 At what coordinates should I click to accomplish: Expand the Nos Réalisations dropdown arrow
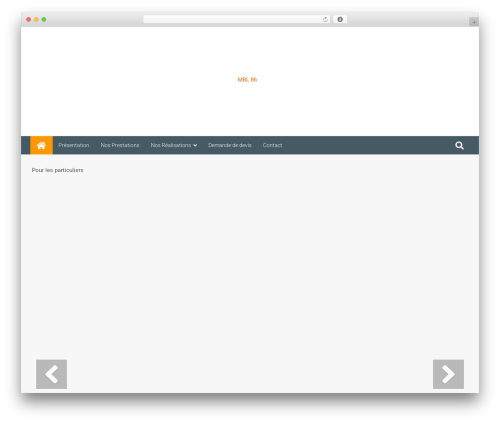[195, 145]
